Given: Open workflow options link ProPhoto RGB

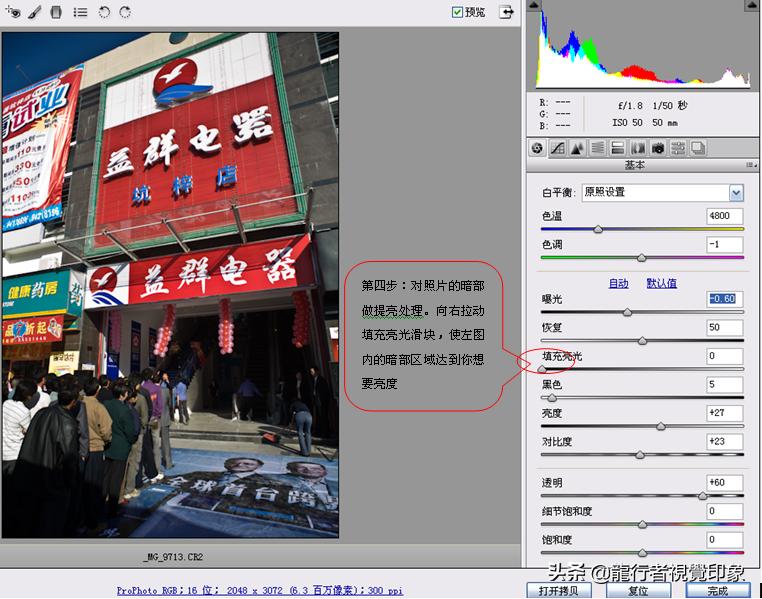Looking at the screenshot, I should [260, 591].
